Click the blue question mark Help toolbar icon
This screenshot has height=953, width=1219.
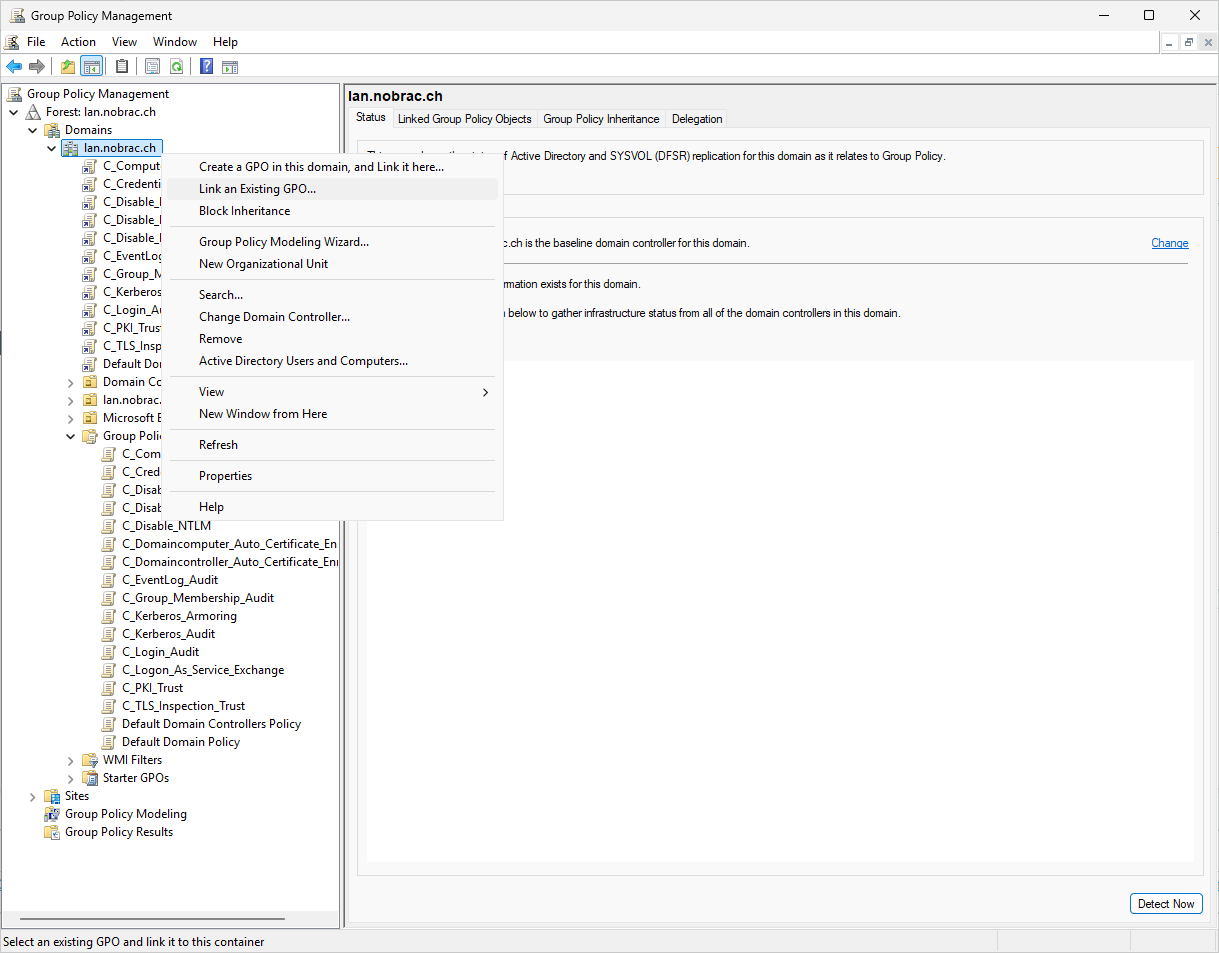point(206,67)
